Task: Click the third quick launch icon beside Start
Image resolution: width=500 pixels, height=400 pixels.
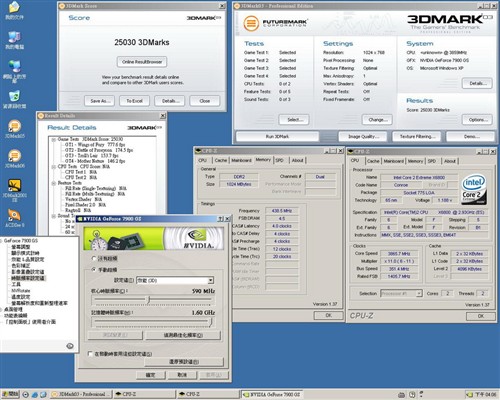Action: (43, 394)
